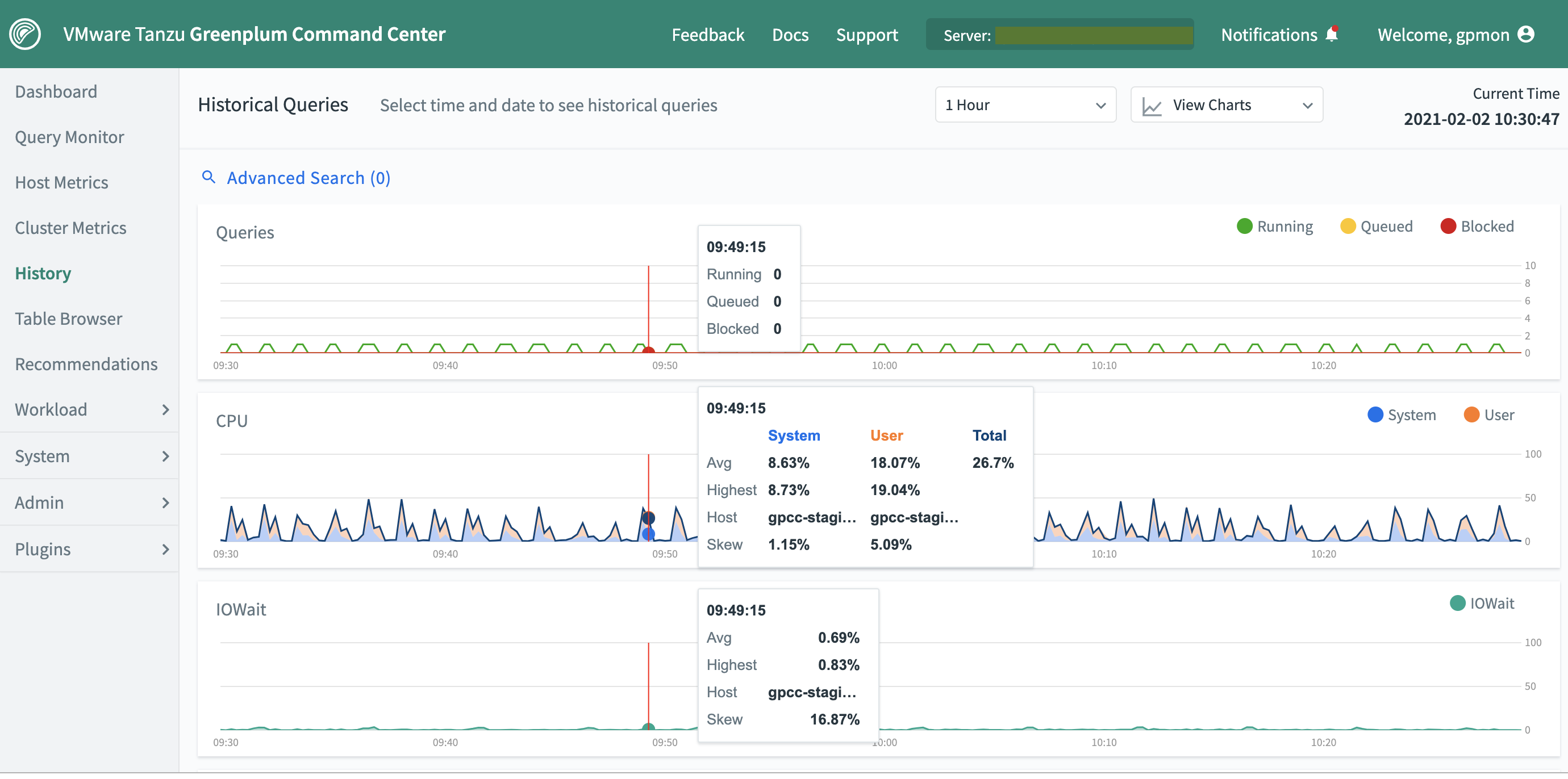Select History in sidebar
Image resolution: width=1568 pixels, height=779 pixels.
point(43,274)
